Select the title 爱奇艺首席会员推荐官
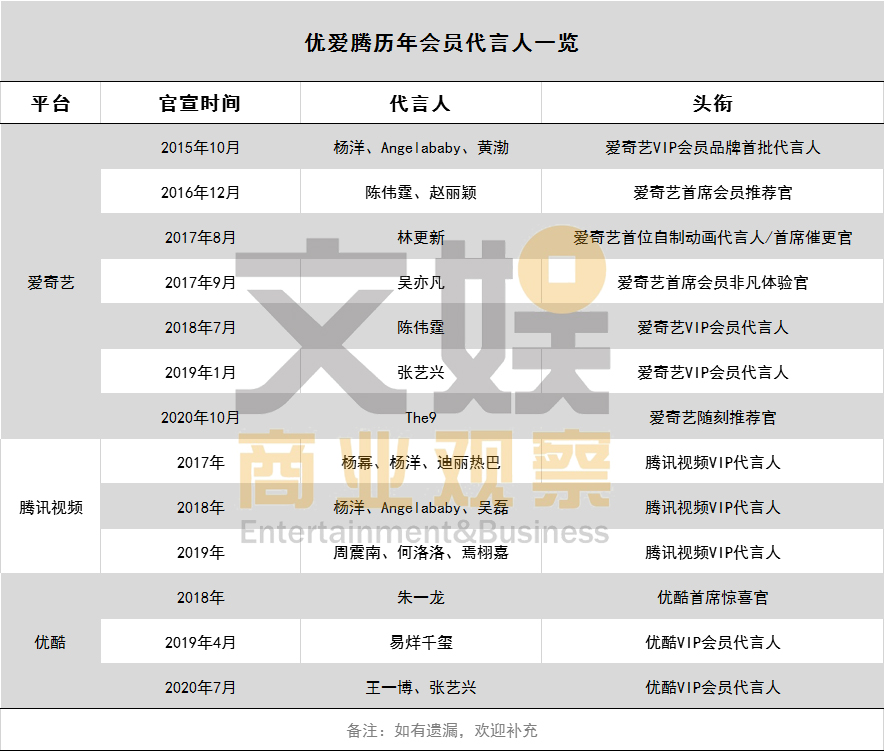This screenshot has width=885, height=751. 712,192
